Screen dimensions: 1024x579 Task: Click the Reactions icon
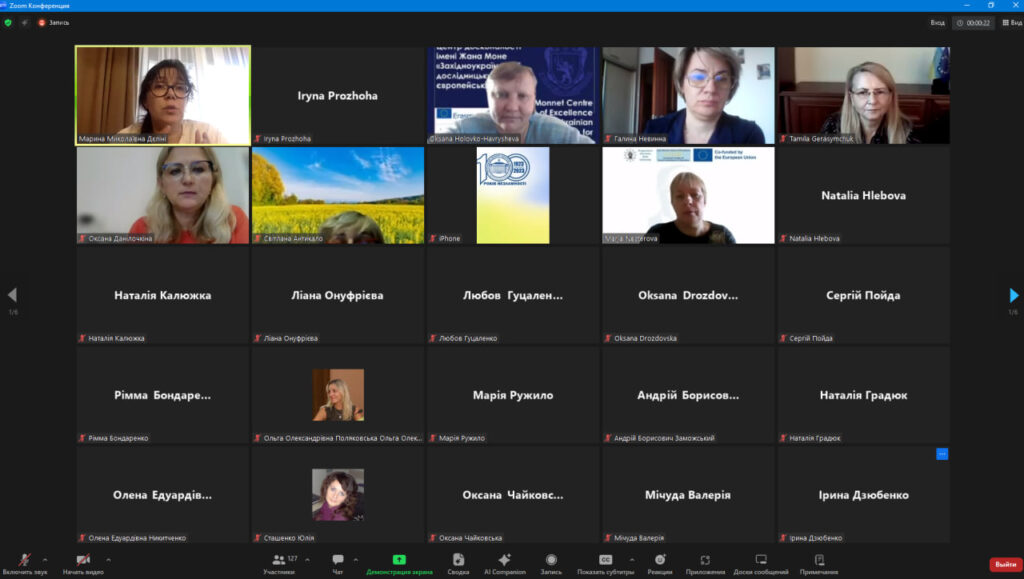(659, 561)
